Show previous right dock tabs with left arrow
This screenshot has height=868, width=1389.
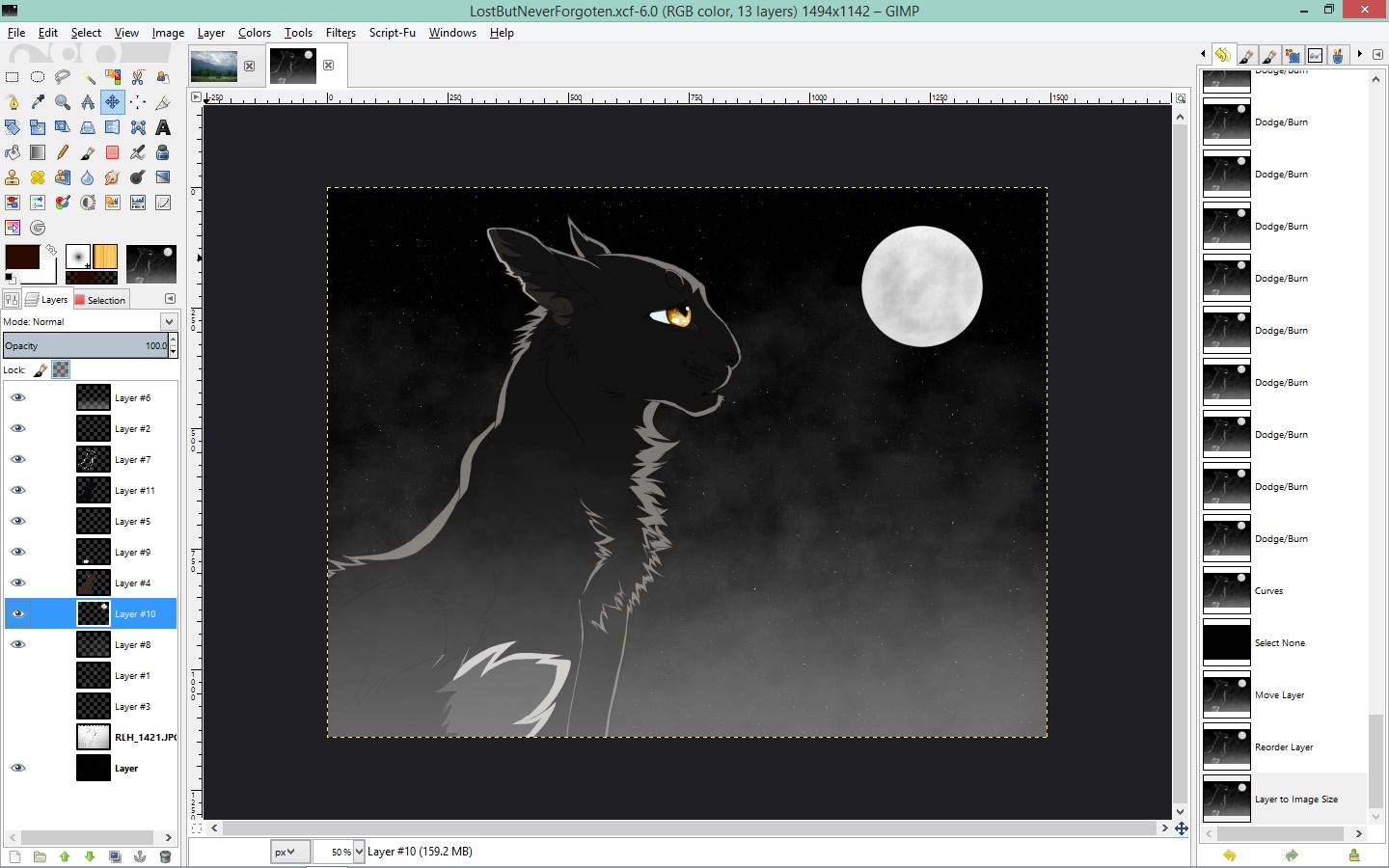1203,55
